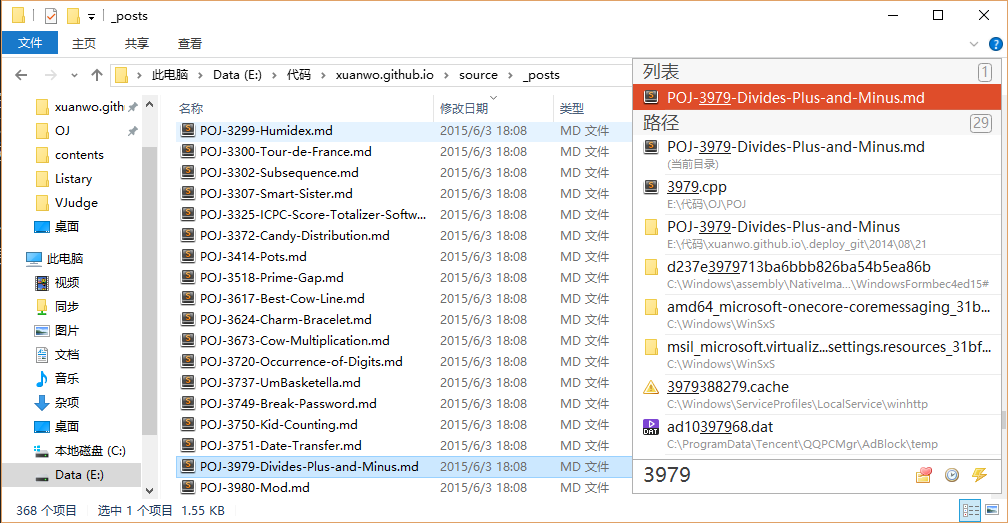Click the New Folder icon in title bar
The width and height of the screenshot is (1008, 523).
73,16
